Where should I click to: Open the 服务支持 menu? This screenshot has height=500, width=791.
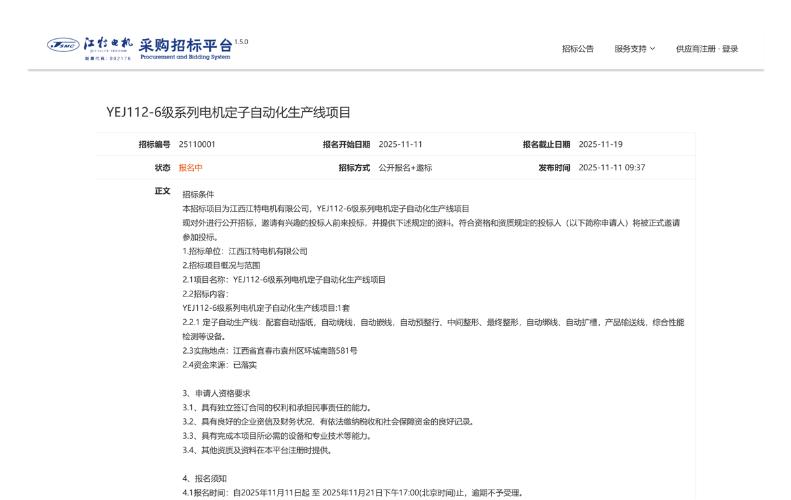(x=630, y=48)
